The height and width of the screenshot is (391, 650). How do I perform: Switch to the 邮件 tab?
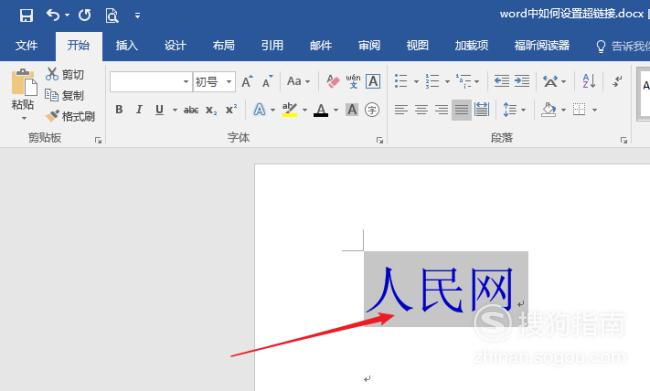point(320,45)
